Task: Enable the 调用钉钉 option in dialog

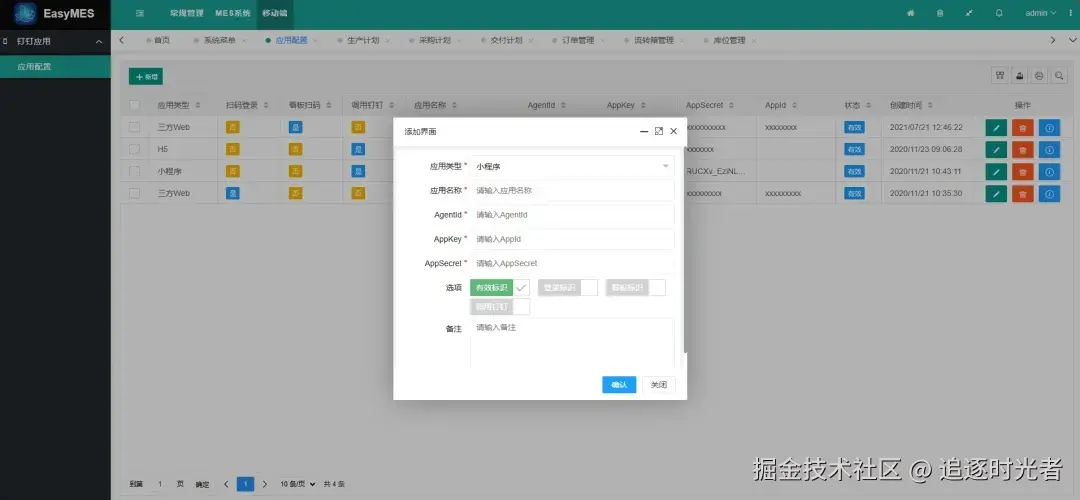Action: [x=500, y=307]
